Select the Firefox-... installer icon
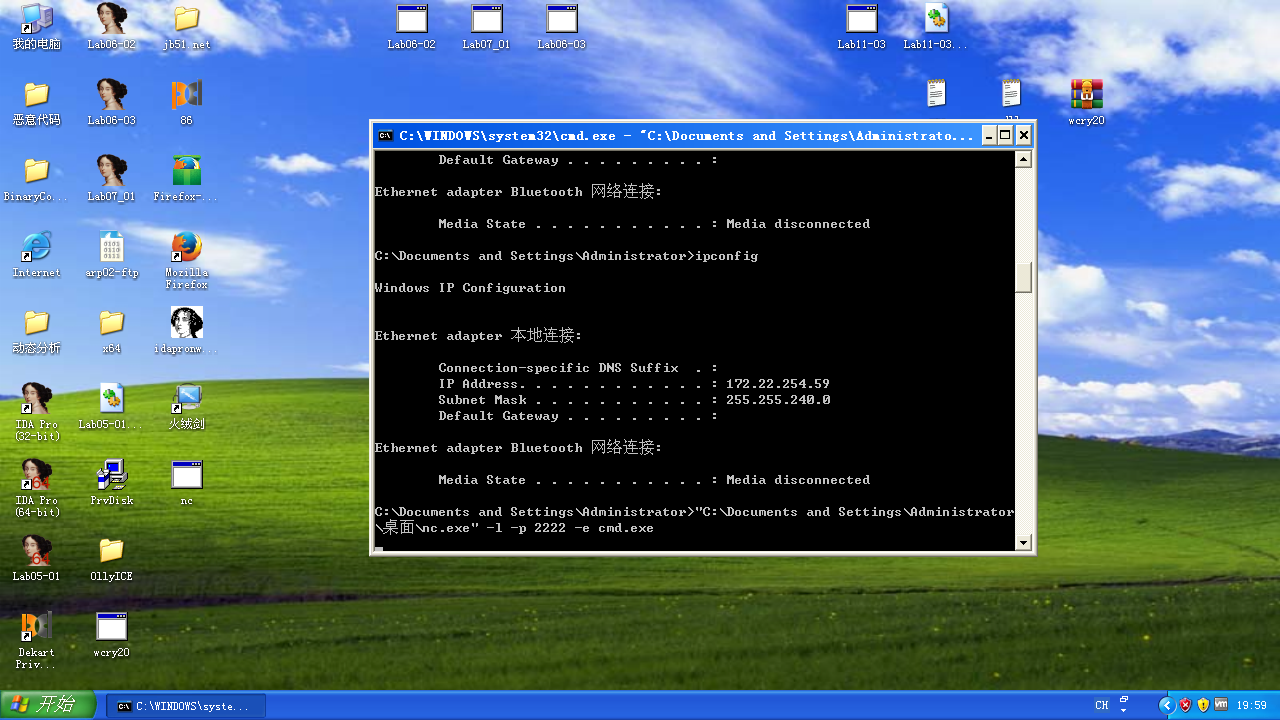Viewport: 1280px width, 720px height. 186,179
